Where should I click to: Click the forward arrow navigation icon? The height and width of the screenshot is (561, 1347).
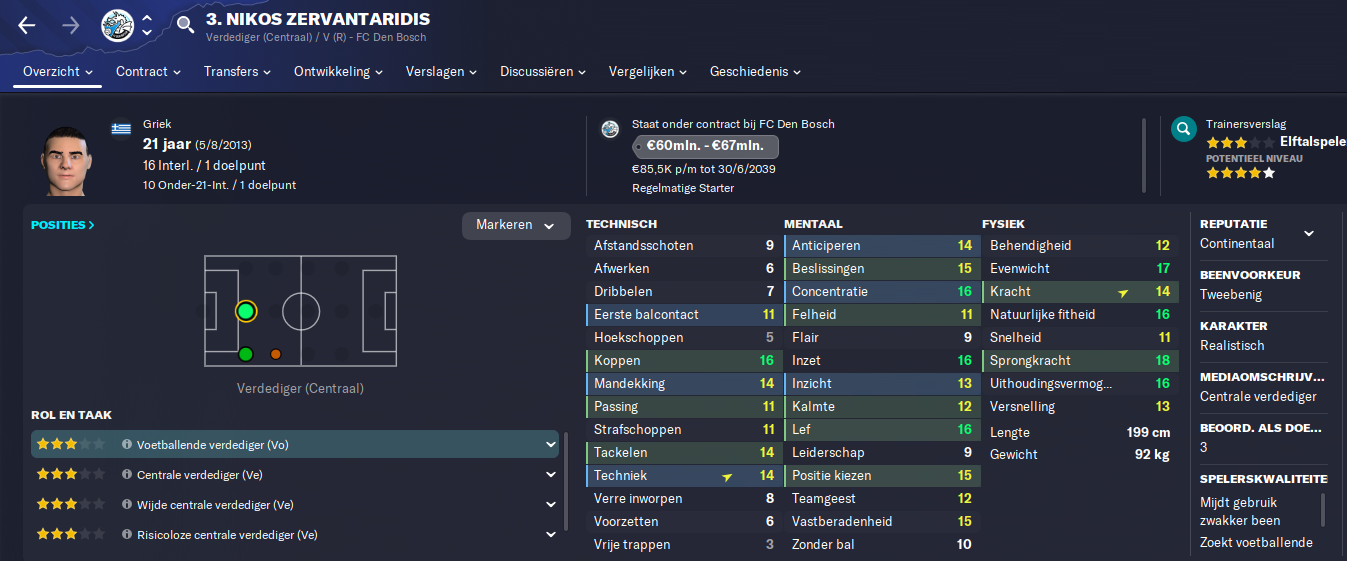(71, 25)
